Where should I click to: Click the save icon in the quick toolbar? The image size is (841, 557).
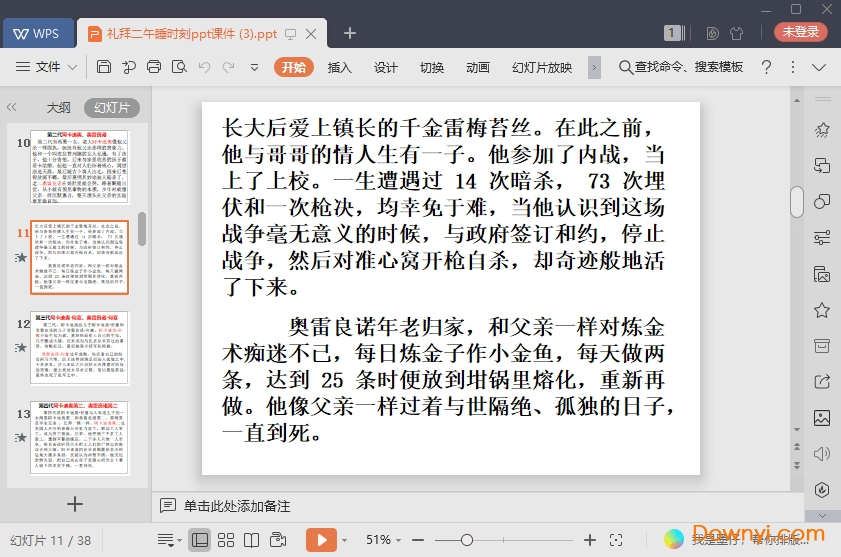click(x=104, y=67)
